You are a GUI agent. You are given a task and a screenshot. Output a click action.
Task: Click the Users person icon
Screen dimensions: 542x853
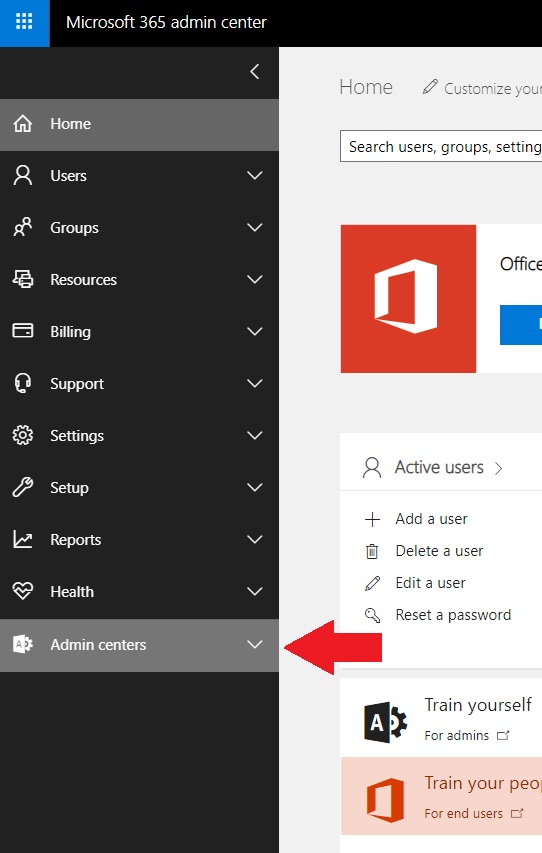click(22, 176)
